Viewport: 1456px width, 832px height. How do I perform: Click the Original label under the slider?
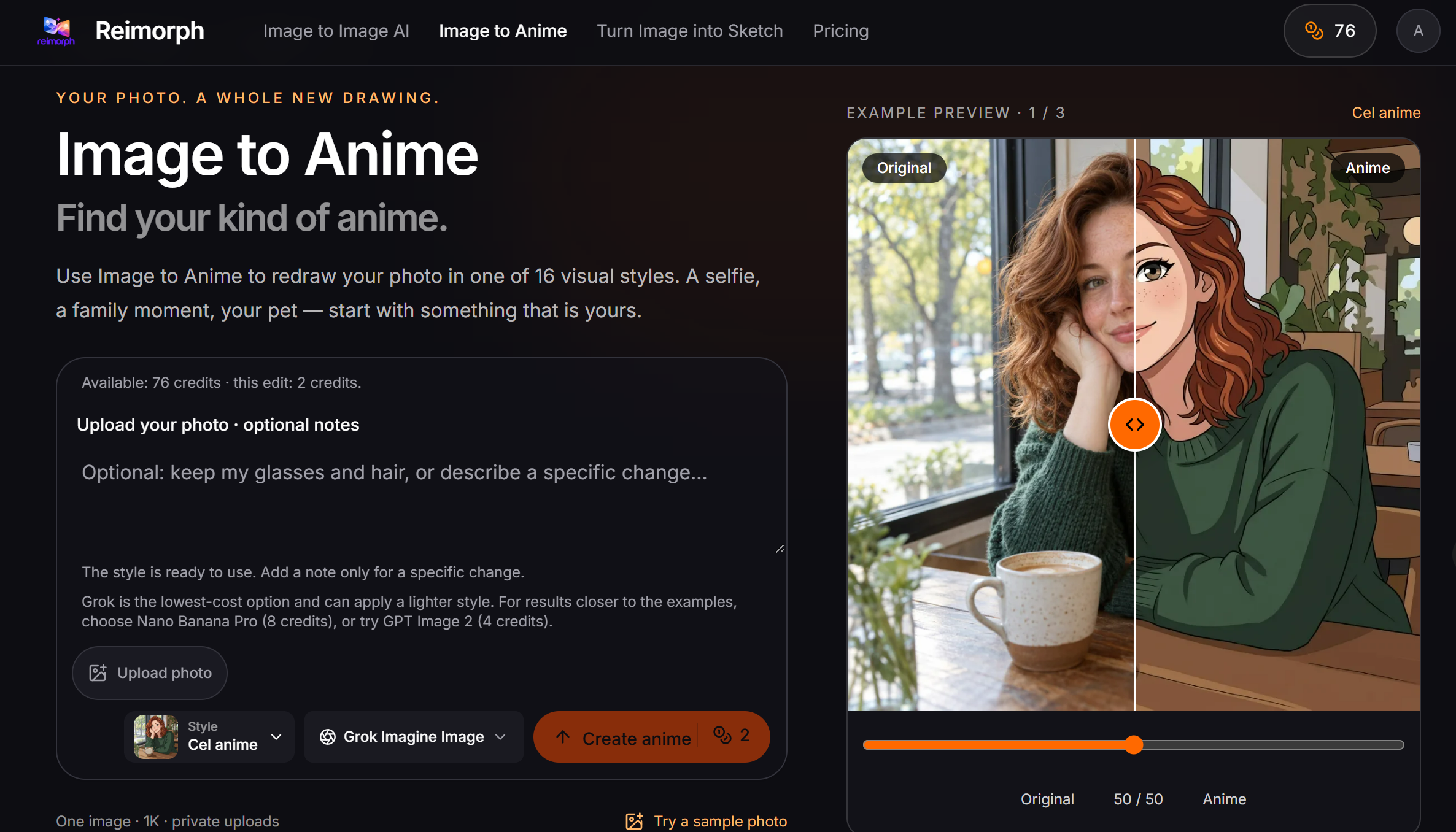[x=1047, y=799]
